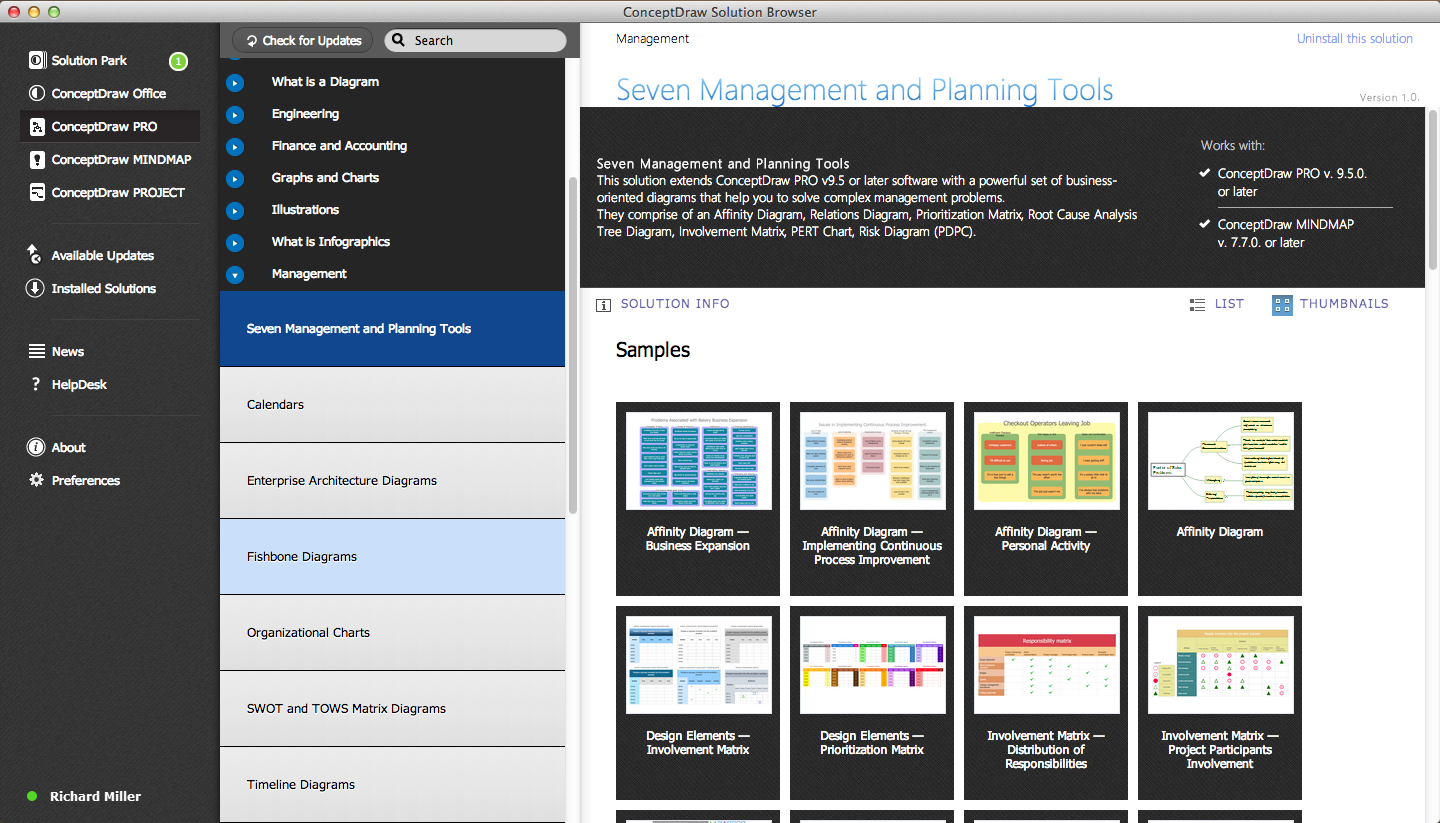Open the Affinity Diagram — Business Expansion sample
Screen dimensions: 1440x823
click(x=697, y=499)
